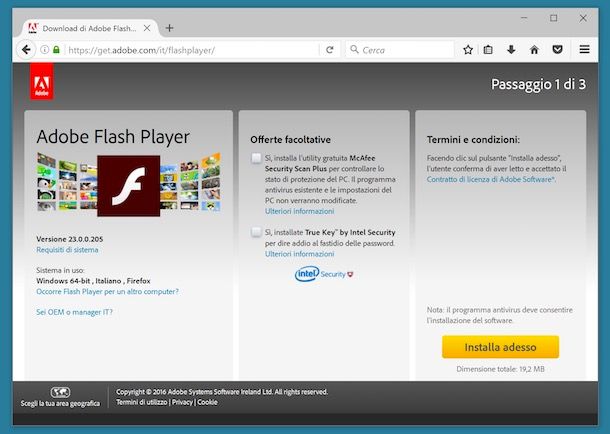Open 'Occorre Flash Player per un altro computer?' link
Screen dimensions: 610x434
point(107,291)
